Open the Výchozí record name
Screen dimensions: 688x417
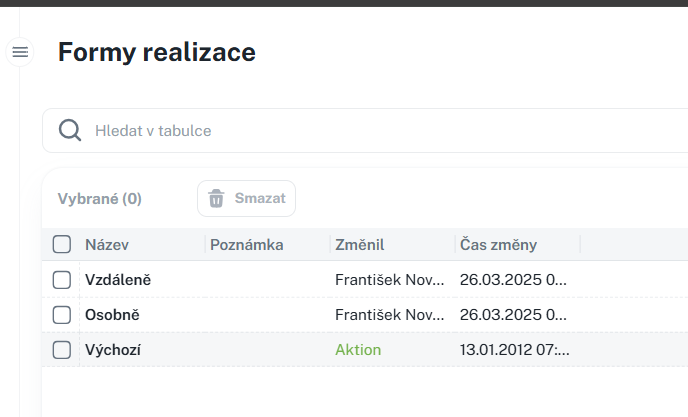113,350
